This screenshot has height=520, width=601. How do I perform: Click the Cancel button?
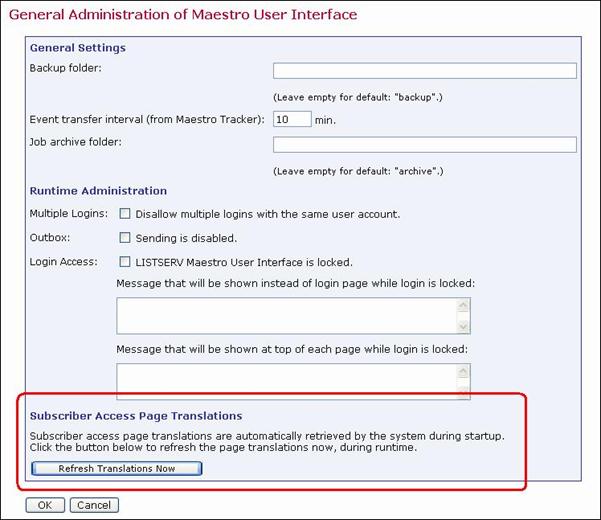point(94,505)
